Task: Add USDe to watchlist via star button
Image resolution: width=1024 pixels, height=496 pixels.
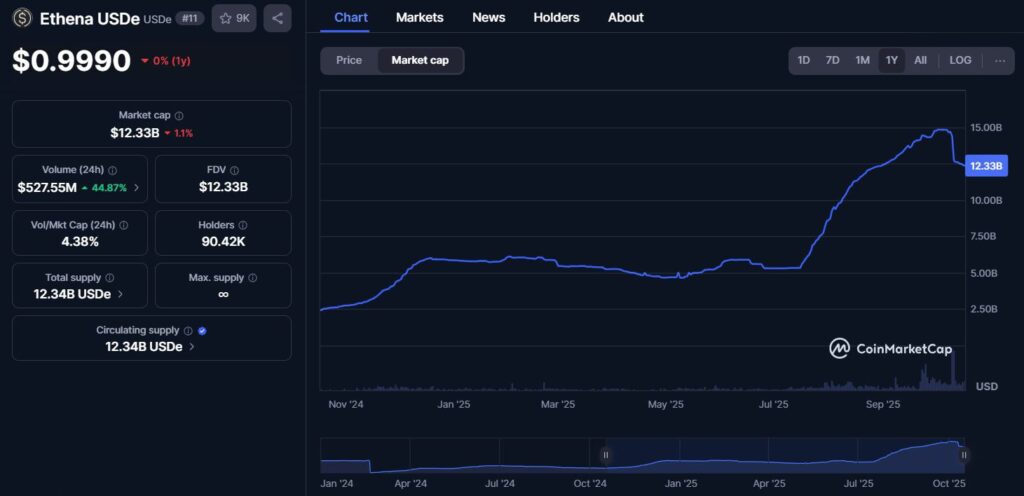Action: pos(234,18)
